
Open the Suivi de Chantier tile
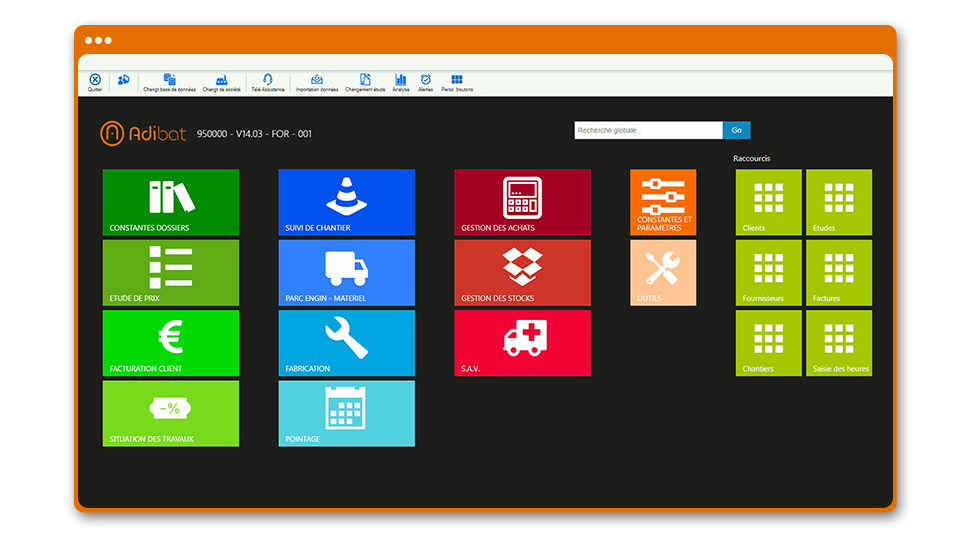[x=346, y=202]
